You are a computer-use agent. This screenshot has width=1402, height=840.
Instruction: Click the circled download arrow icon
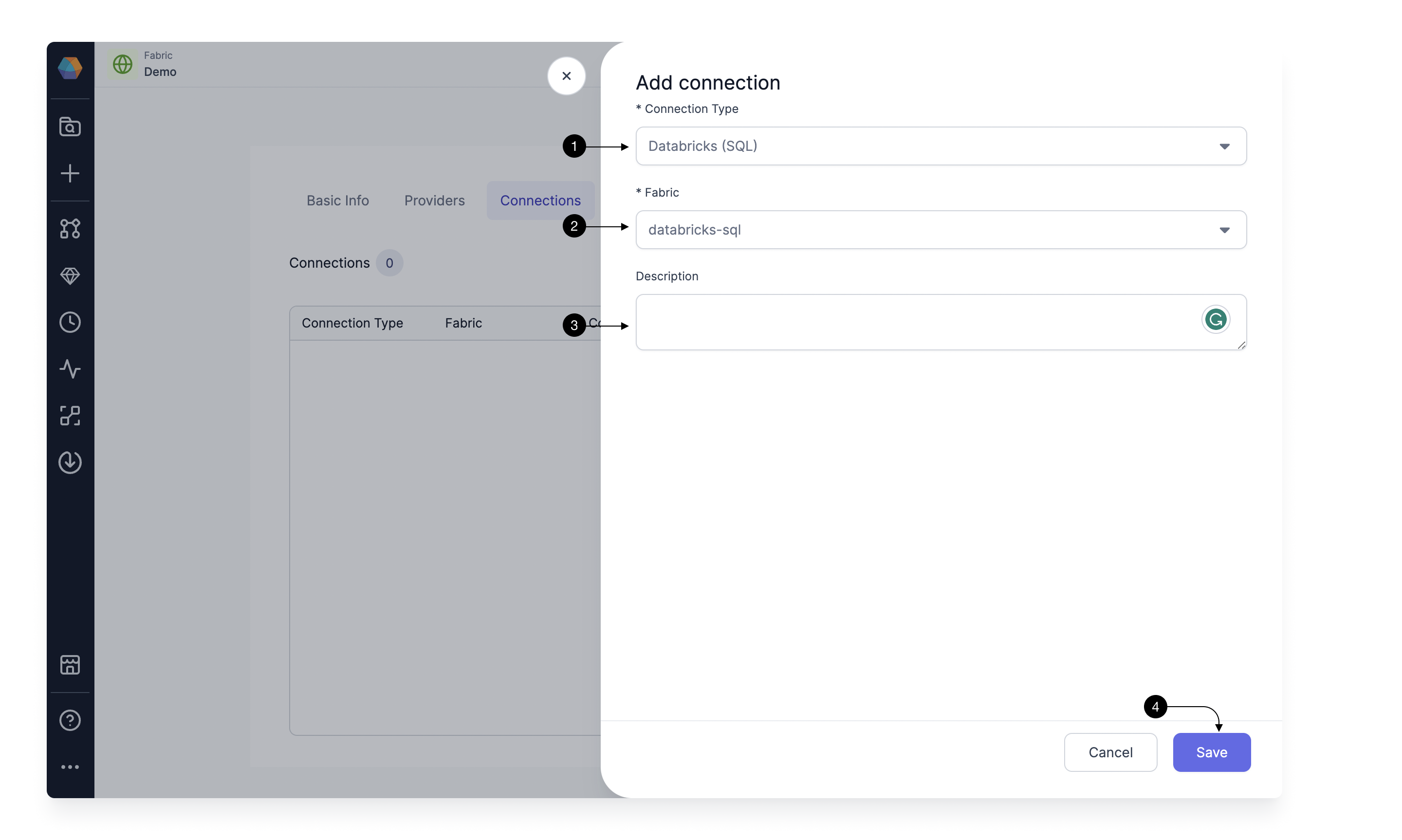click(70, 462)
